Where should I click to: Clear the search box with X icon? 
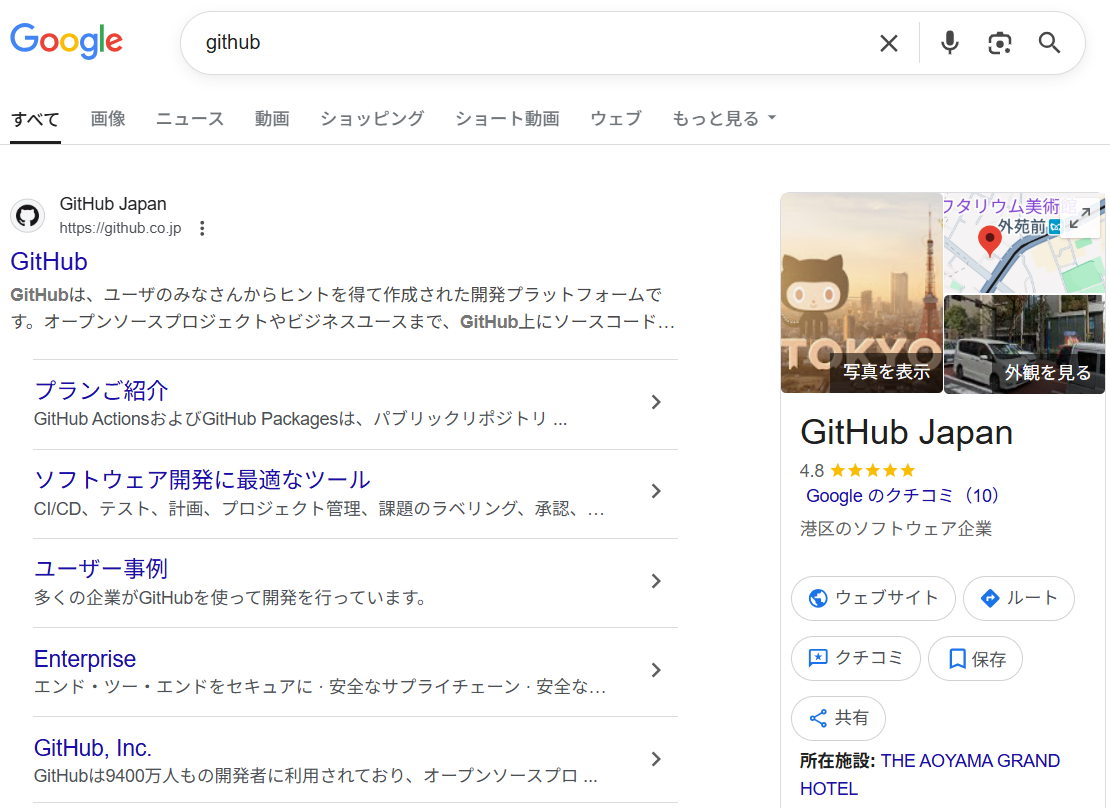[888, 43]
